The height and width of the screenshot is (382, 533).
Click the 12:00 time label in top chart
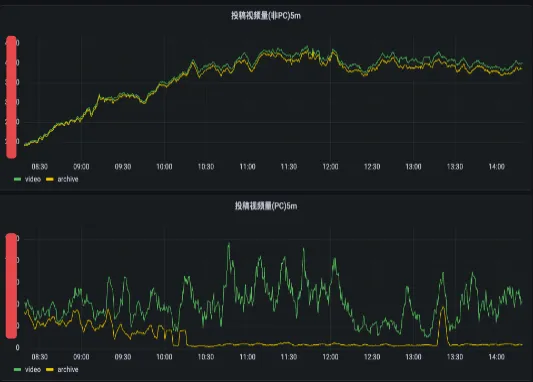pyautogui.click(x=330, y=167)
